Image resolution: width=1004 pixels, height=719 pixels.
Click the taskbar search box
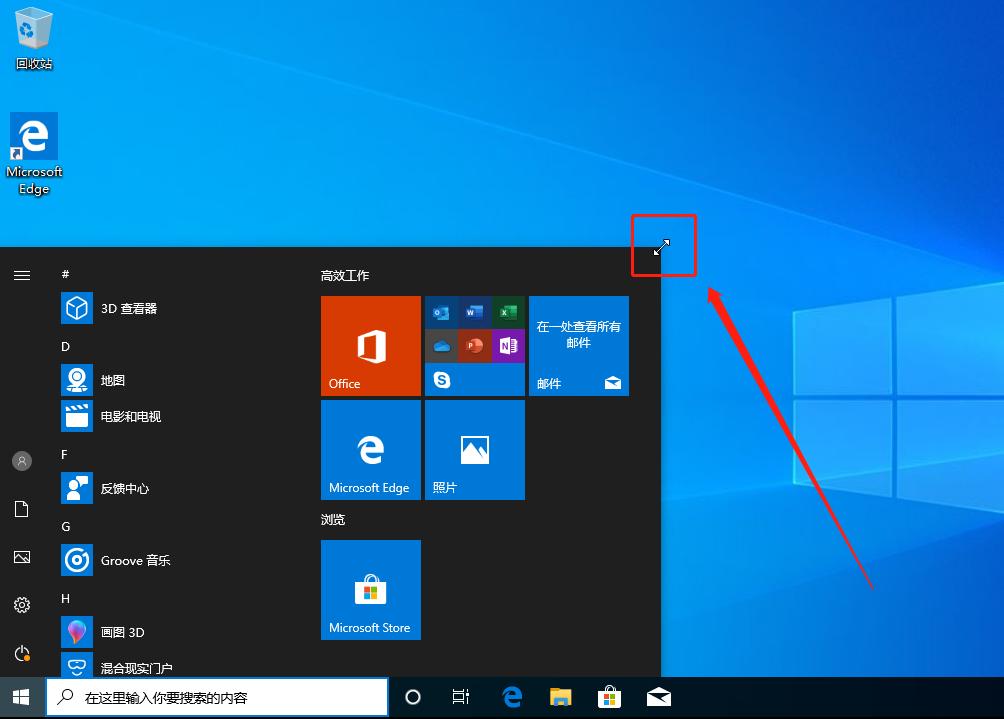(x=217, y=697)
